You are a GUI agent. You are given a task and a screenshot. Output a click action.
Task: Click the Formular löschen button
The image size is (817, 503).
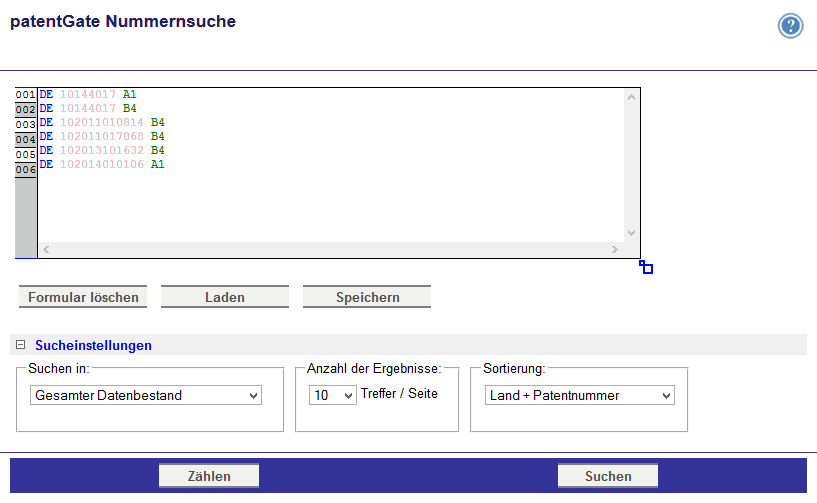83,297
